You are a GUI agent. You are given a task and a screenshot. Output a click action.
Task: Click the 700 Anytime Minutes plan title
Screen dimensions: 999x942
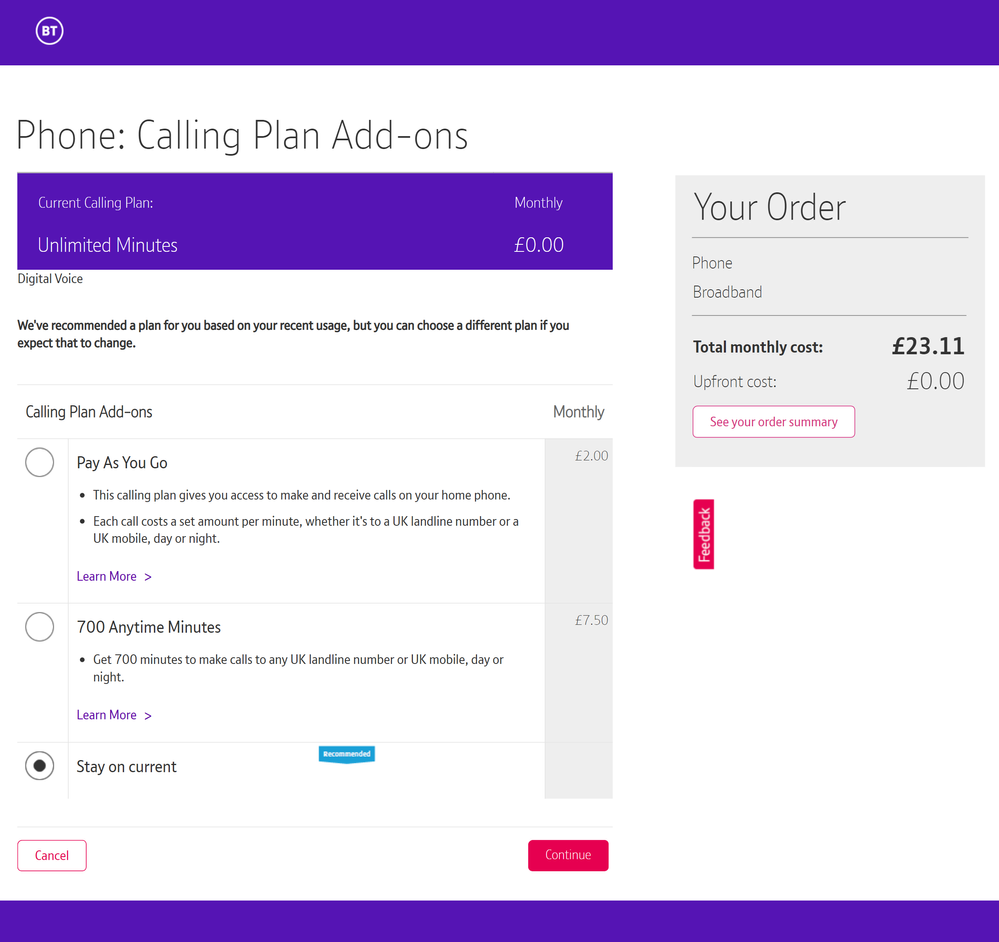[x=149, y=627]
